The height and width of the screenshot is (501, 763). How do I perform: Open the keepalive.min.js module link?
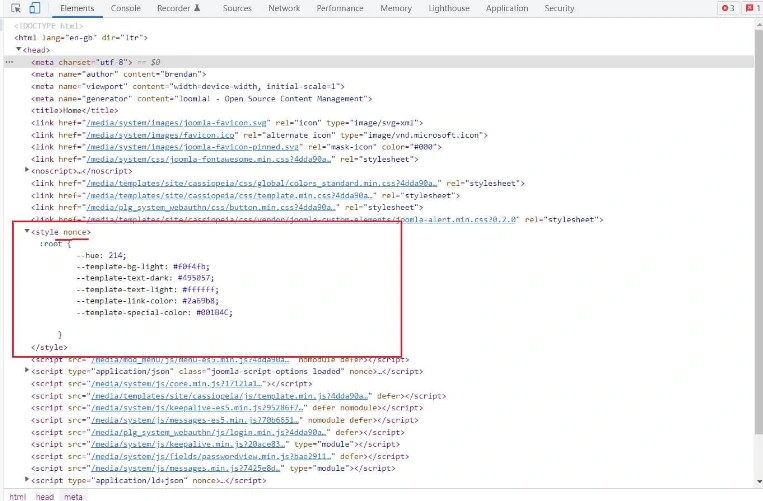tap(188, 444)
